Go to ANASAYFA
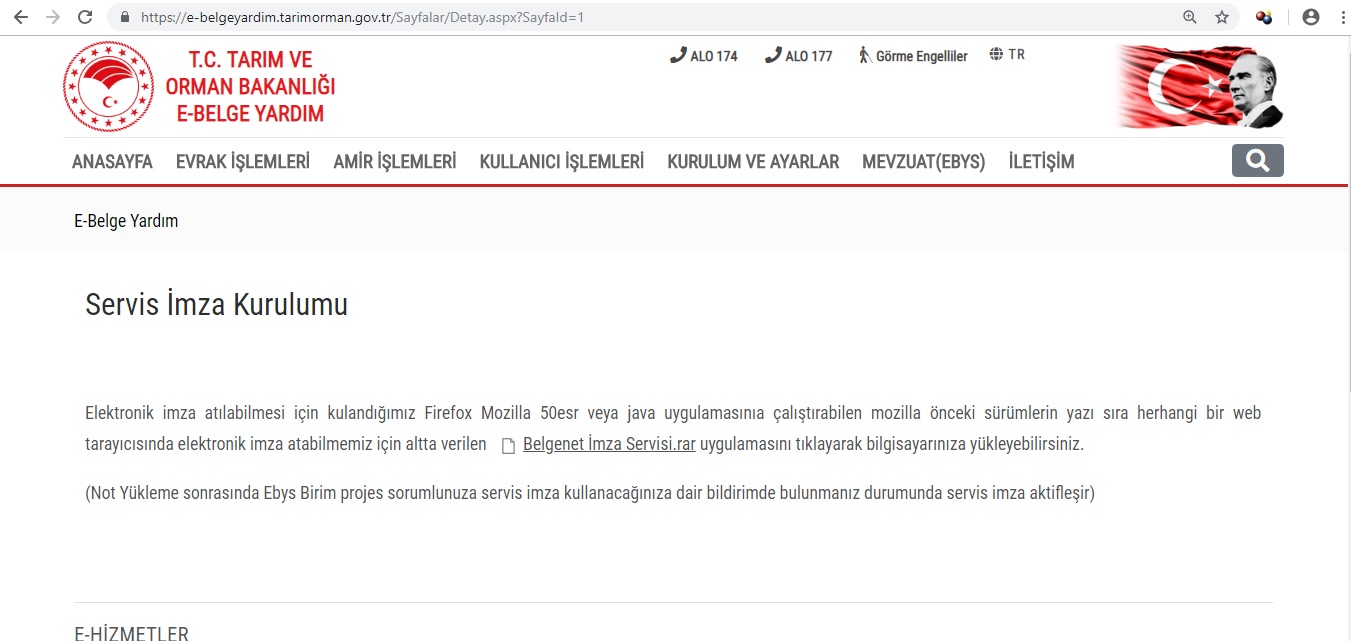 pos(111,161)
